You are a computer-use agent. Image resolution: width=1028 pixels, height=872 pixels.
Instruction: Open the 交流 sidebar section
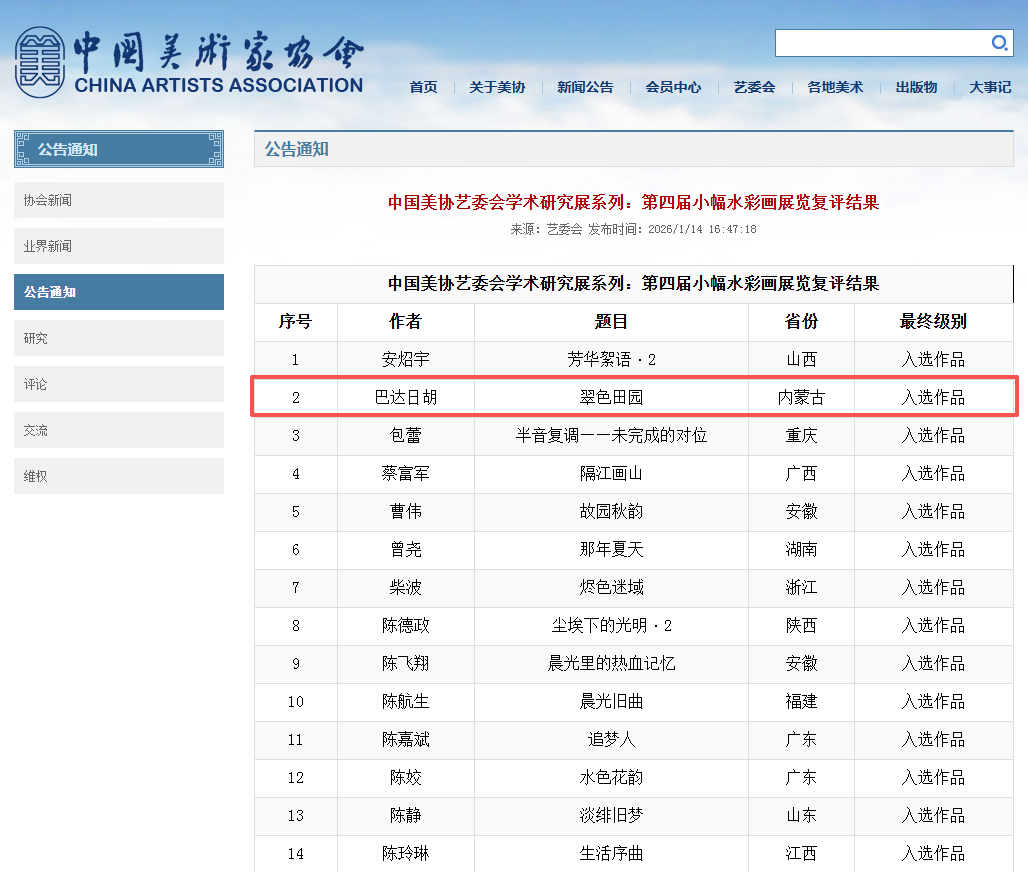point(119,430)
